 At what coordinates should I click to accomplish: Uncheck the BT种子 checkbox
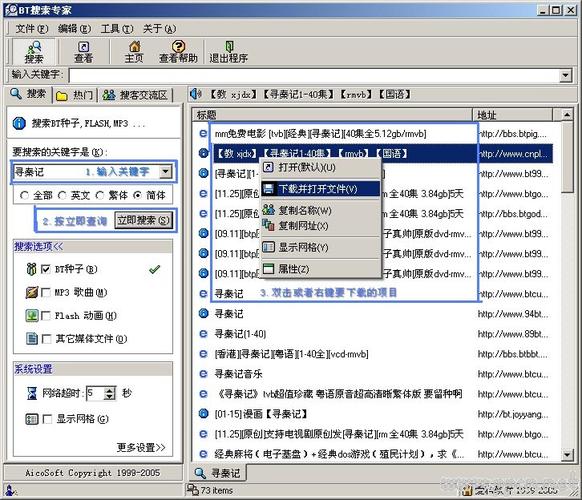tap(46, 269)
